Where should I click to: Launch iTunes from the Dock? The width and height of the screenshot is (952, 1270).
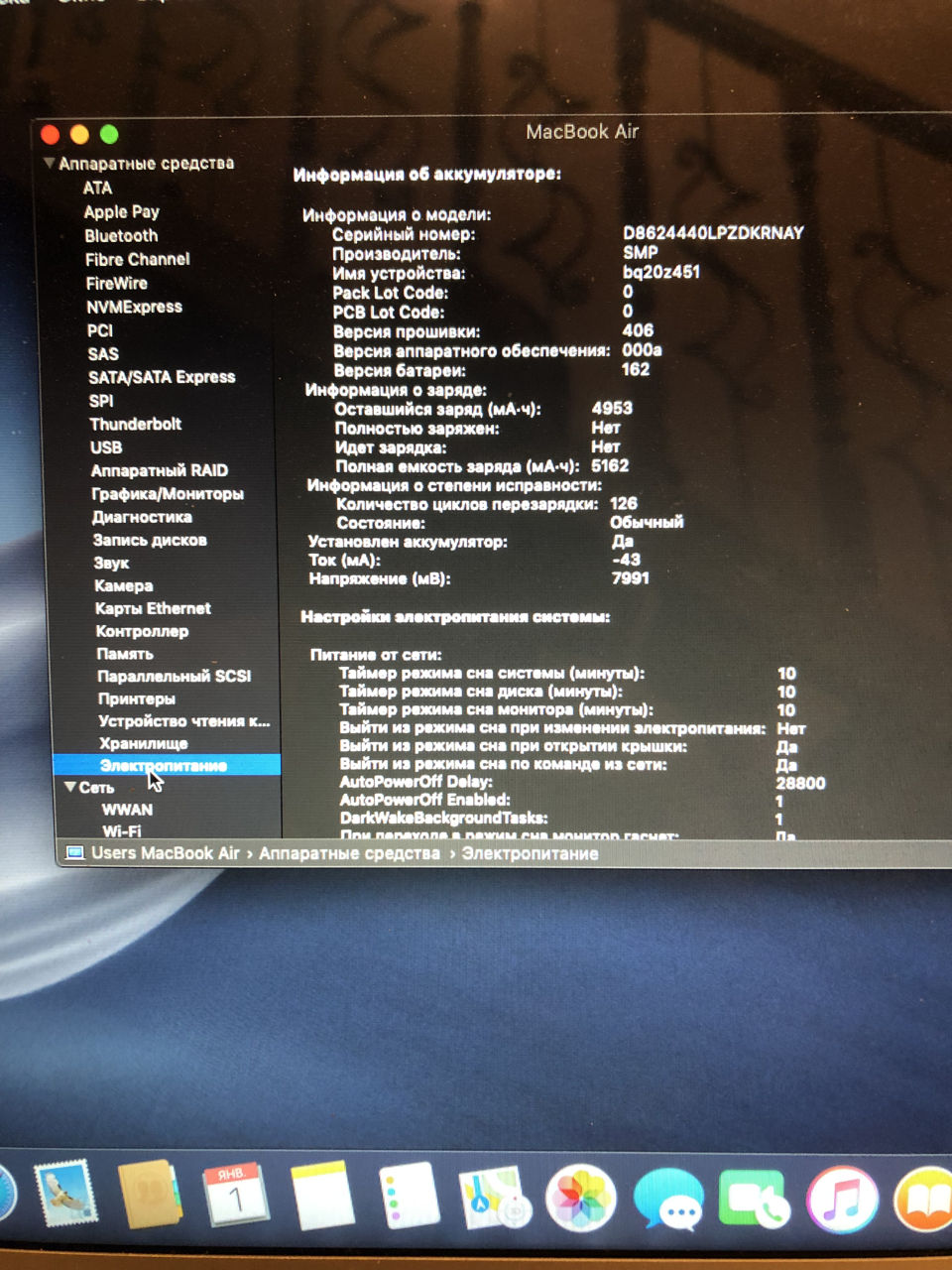point(842,1201)
